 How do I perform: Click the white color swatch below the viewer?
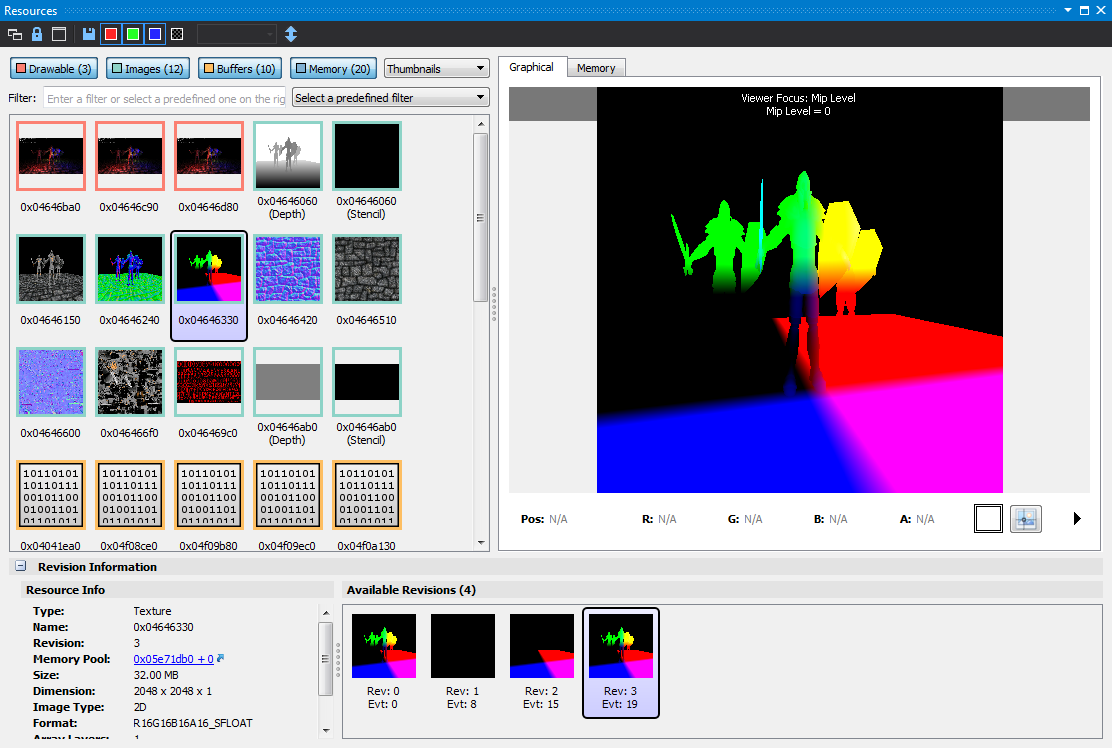click(x=988, y=519)
